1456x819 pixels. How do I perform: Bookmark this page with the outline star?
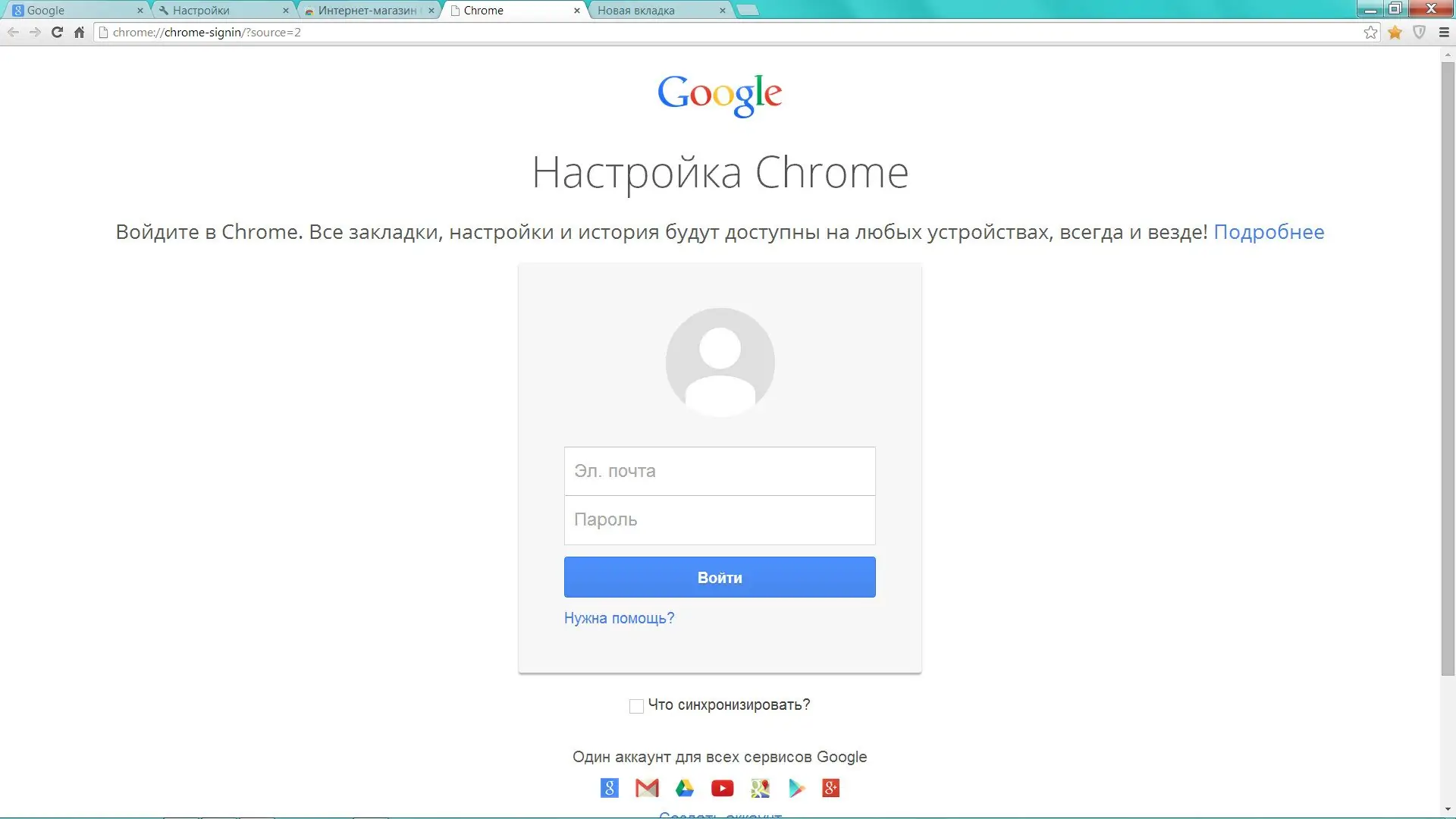click(x=1370, y=32)
